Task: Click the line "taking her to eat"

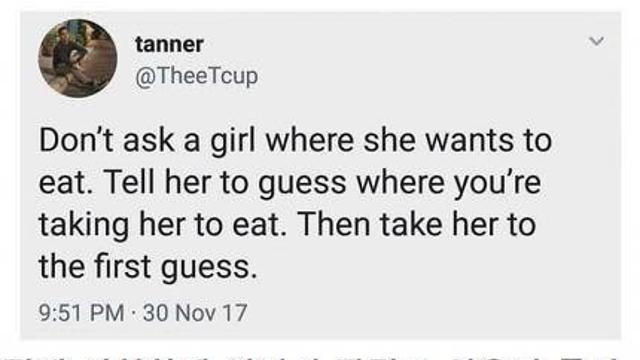Action: coord(287,225)
